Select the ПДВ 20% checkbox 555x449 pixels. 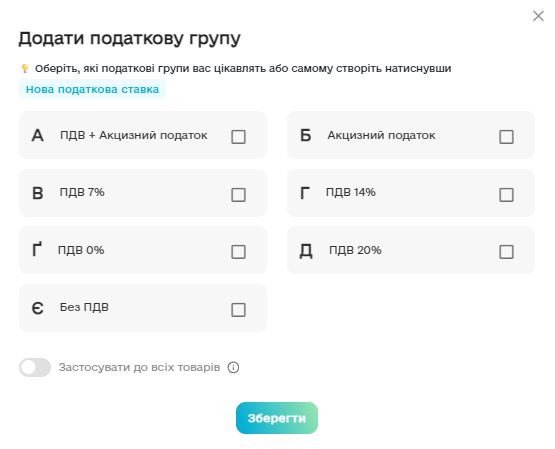pyautogui.click(x=506, y=252)
